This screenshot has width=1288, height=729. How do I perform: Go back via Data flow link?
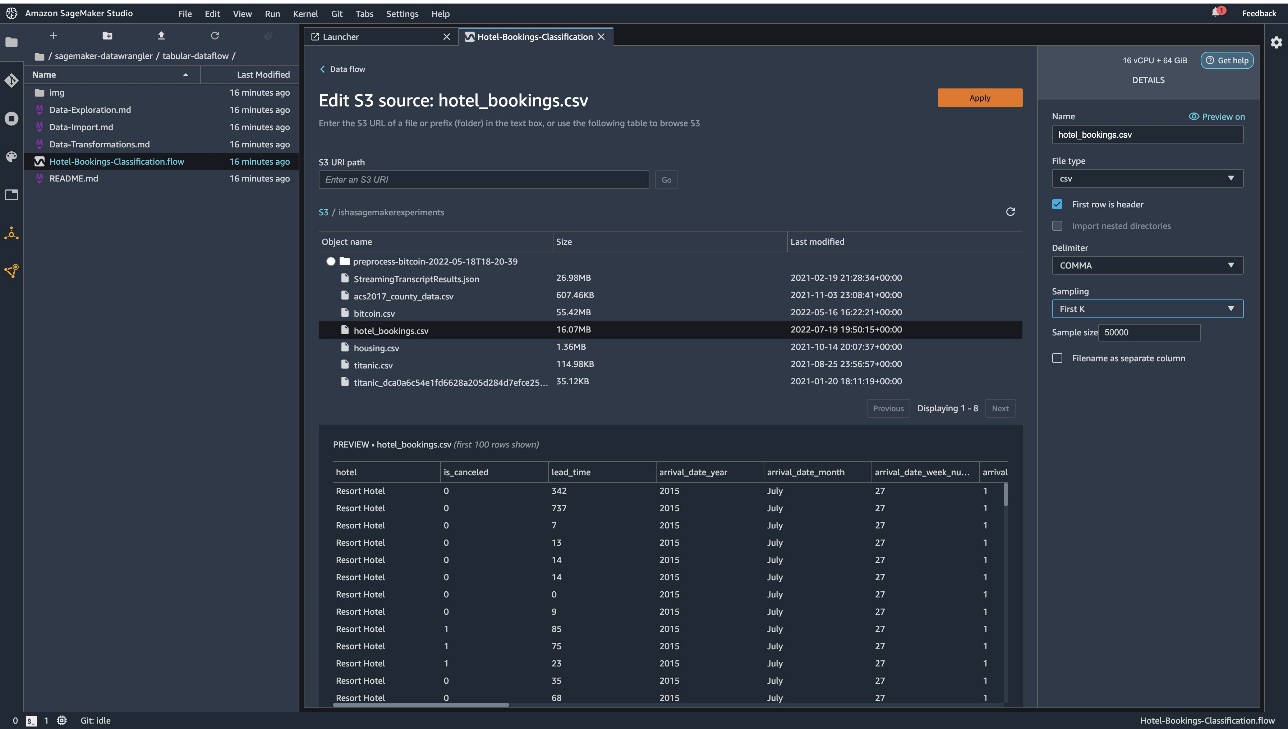(342, 69)
